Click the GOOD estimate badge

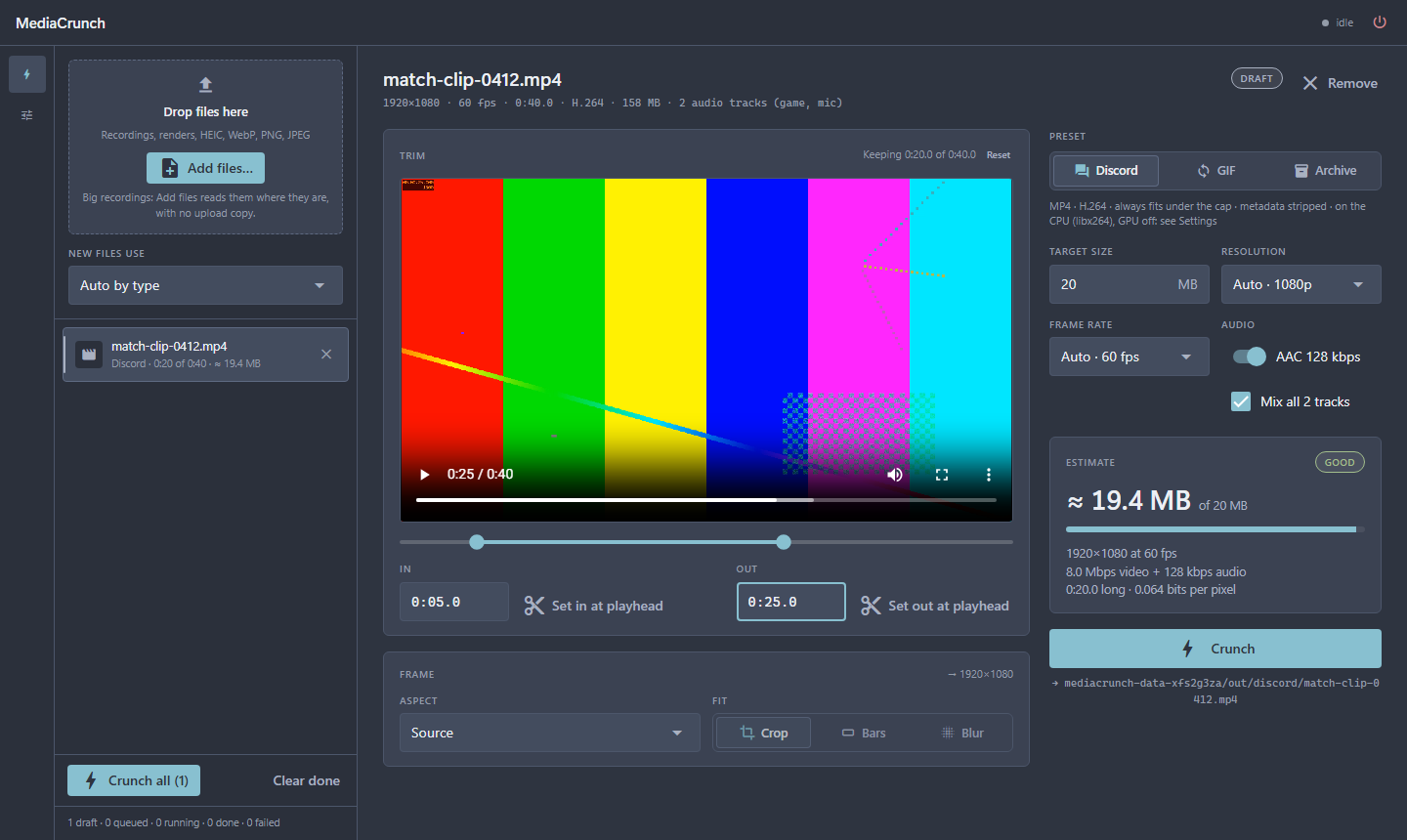[1340, 463]
